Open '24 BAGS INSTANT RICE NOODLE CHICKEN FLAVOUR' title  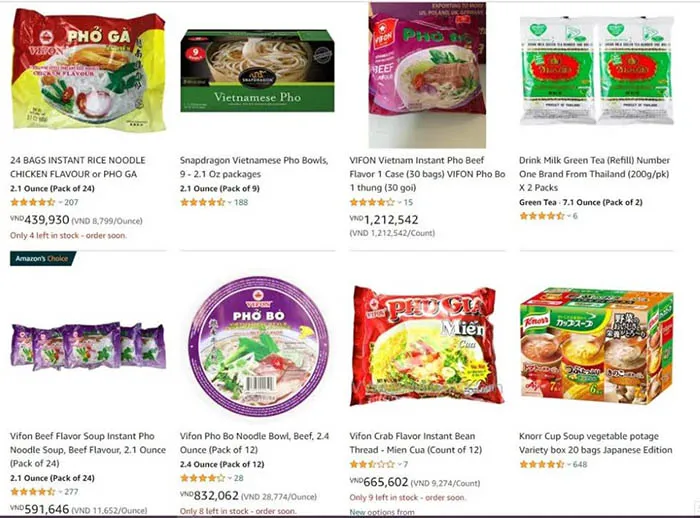pyautogui.click(x=78, y=167)
